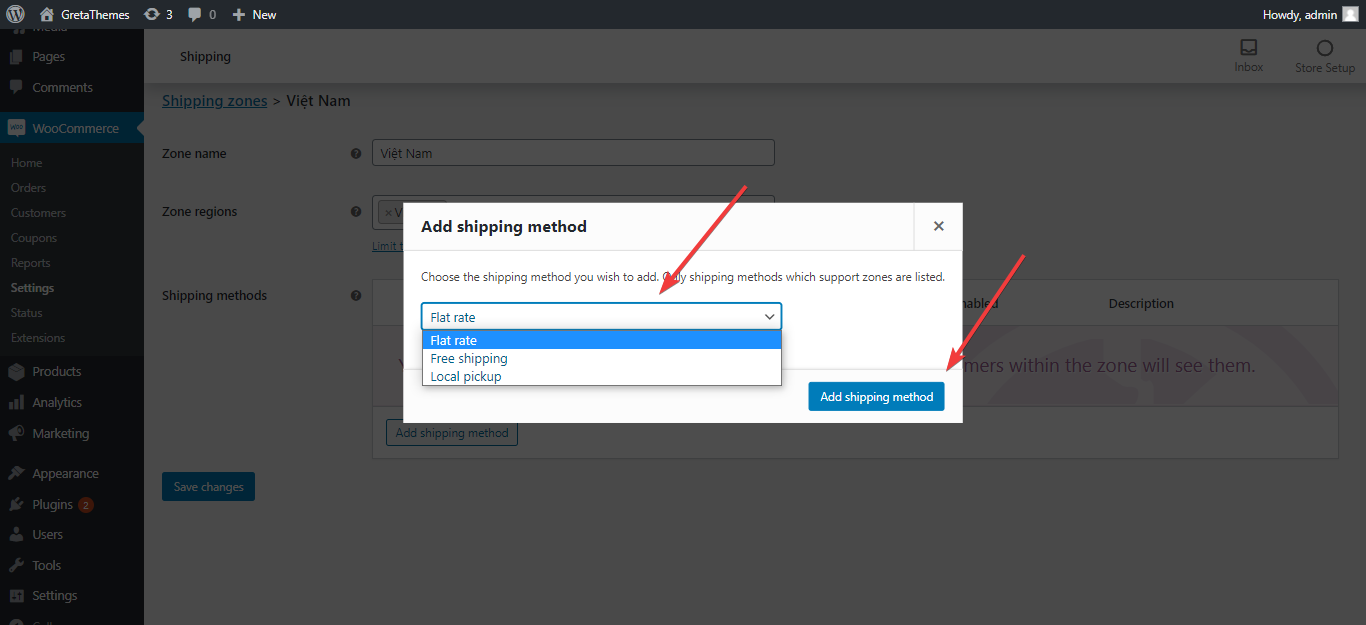Click the WordPress logo icon

tap(15, 14)
